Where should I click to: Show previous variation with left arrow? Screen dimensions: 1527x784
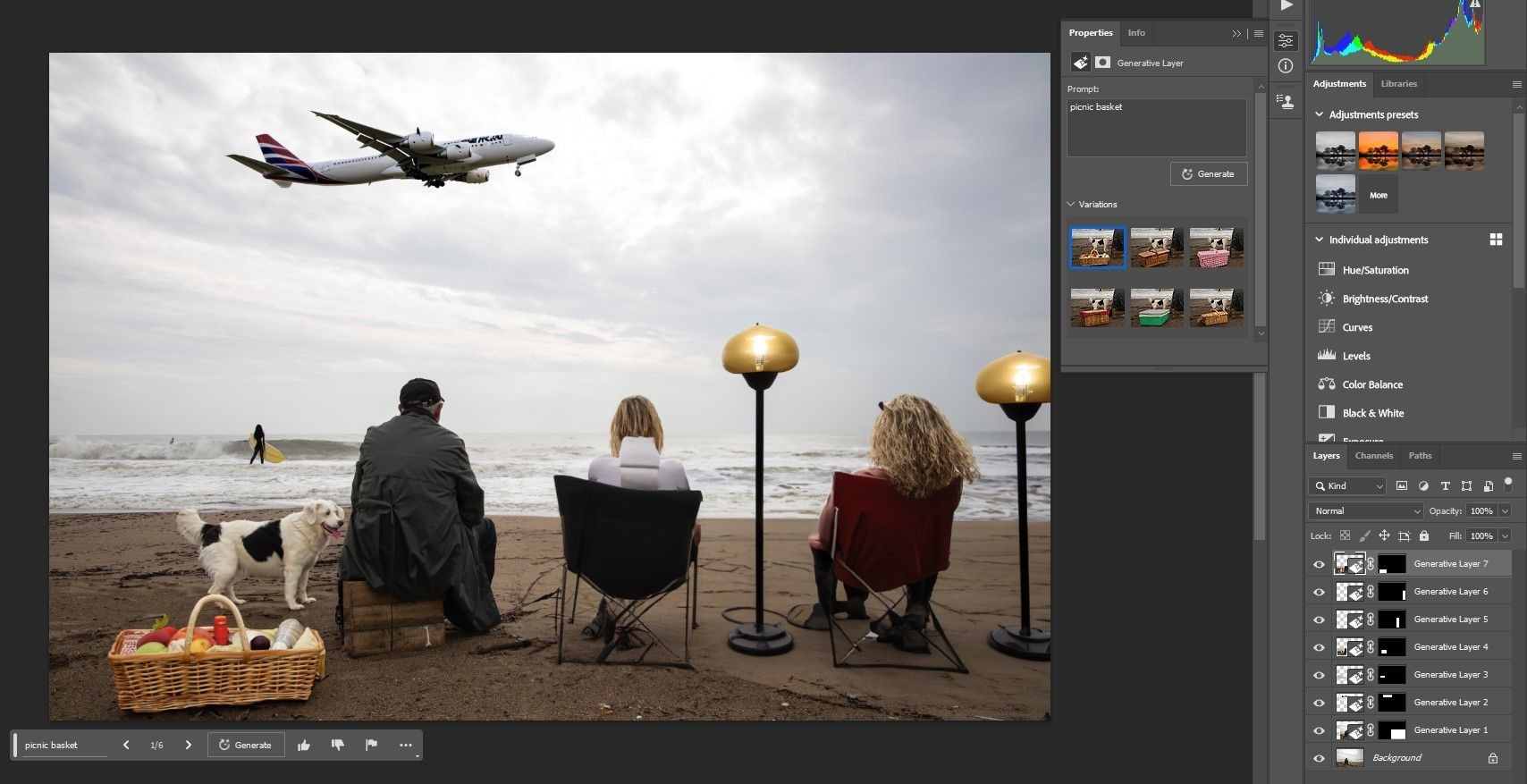[x=126, y=745]
